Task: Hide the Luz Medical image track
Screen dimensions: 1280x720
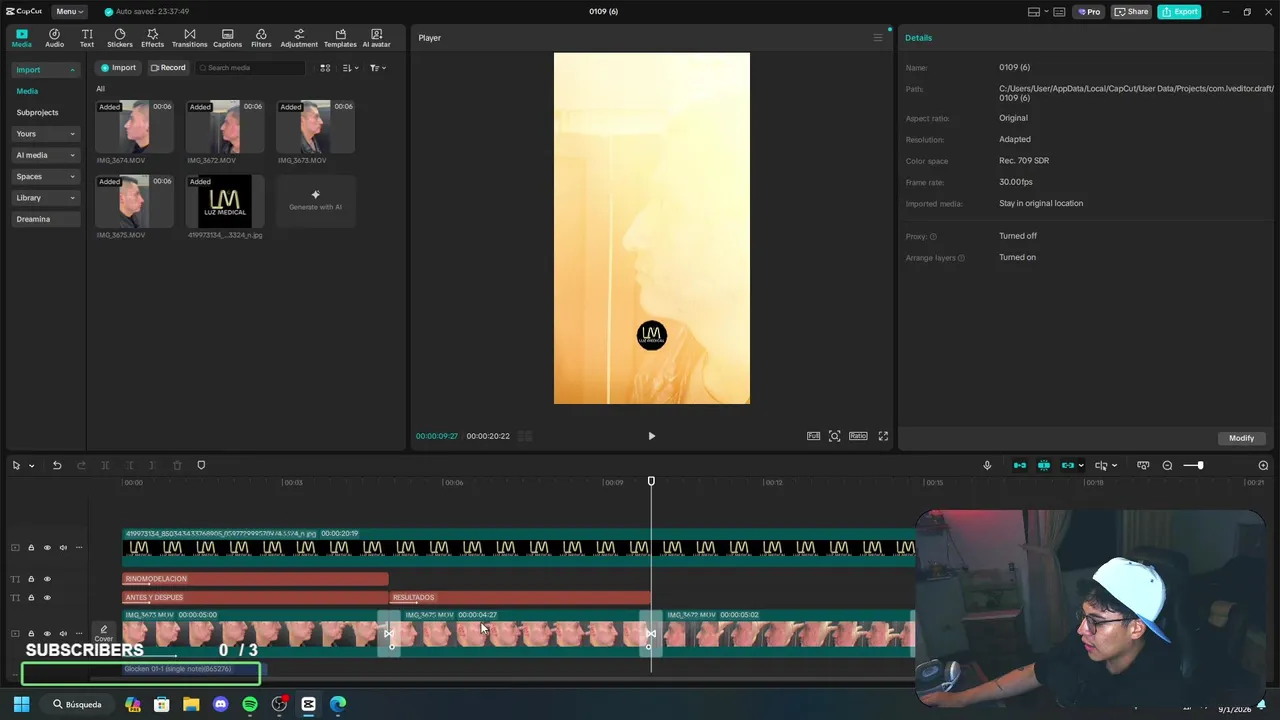Action: (x=46, y=548)
